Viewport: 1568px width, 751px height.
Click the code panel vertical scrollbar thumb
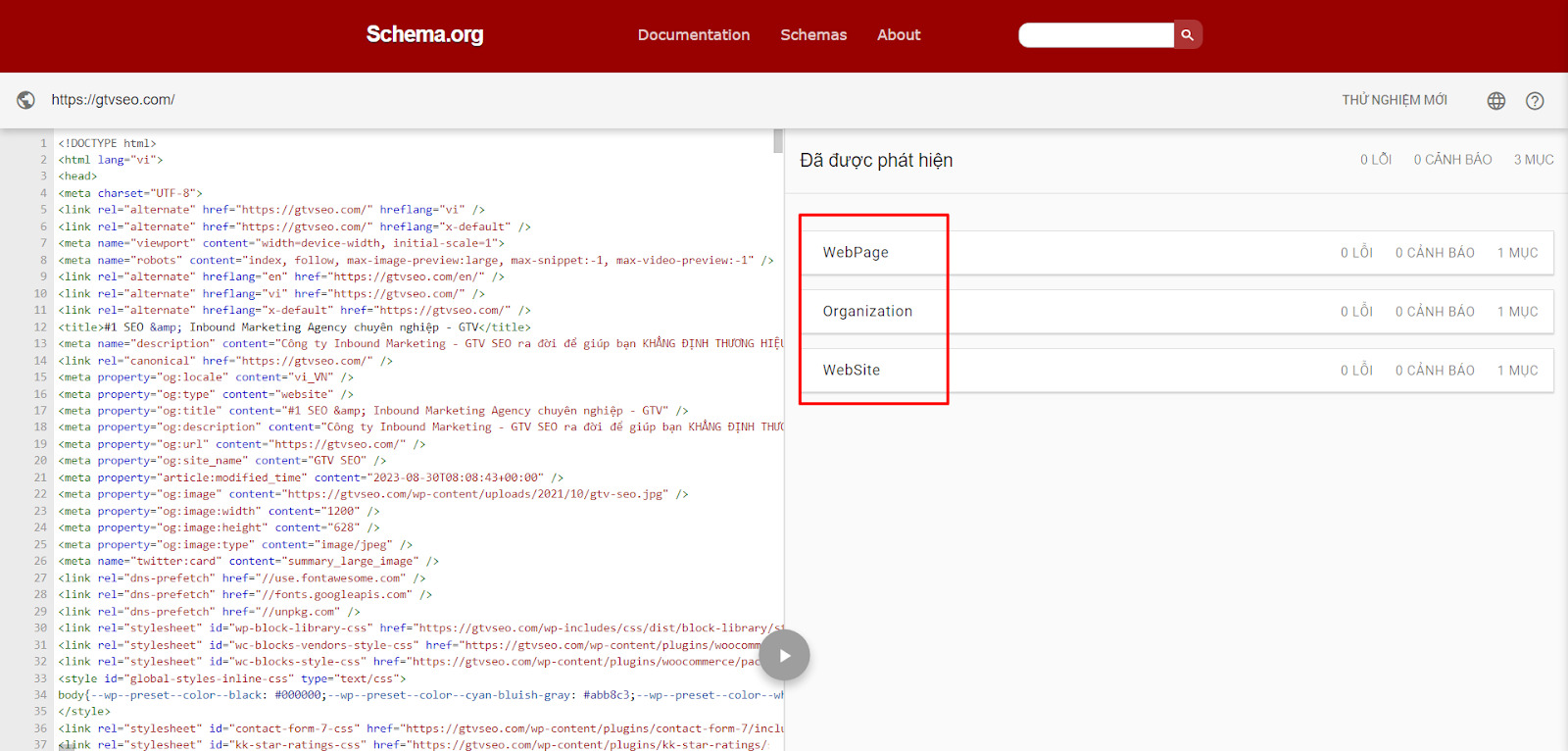tap(778, 141)
